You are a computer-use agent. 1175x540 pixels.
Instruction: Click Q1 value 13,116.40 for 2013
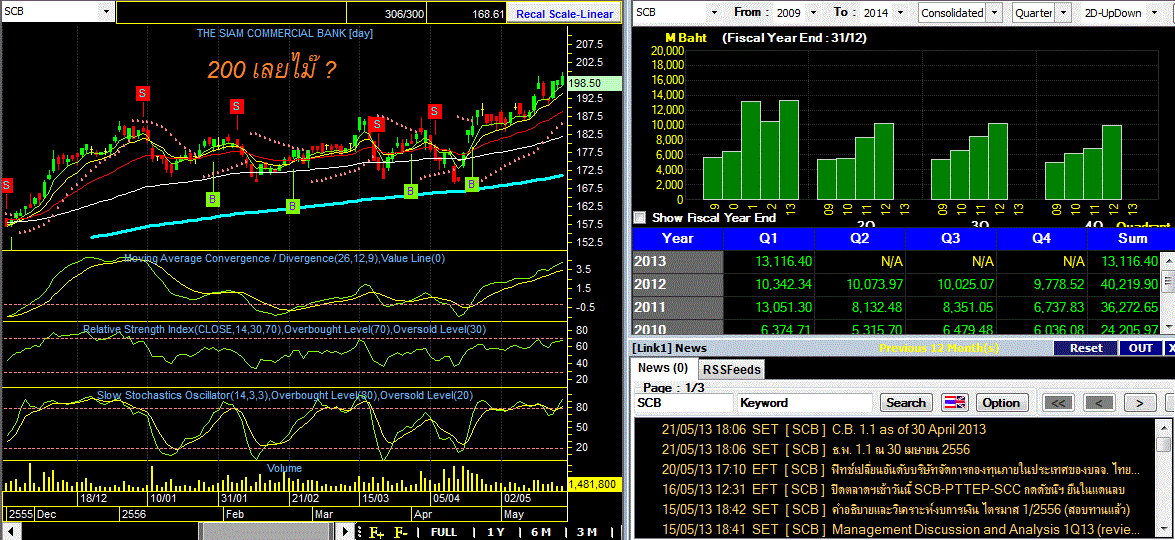[784, 261]
